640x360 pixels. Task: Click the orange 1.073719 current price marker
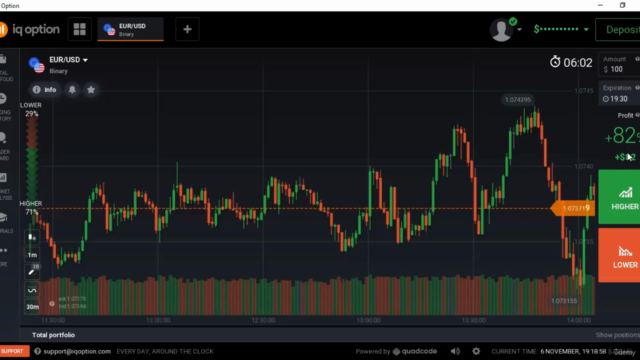tap(573, 209)
